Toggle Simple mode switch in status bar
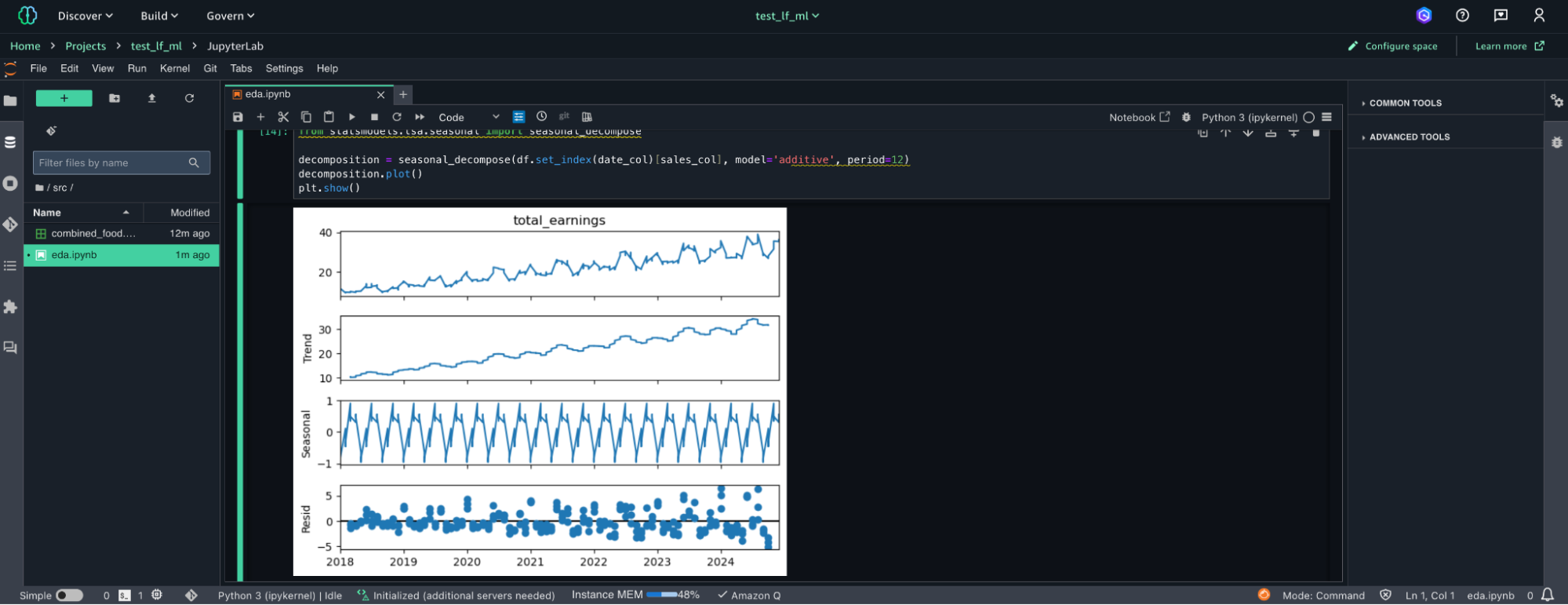1568x605 pixels. click(69, 596)
